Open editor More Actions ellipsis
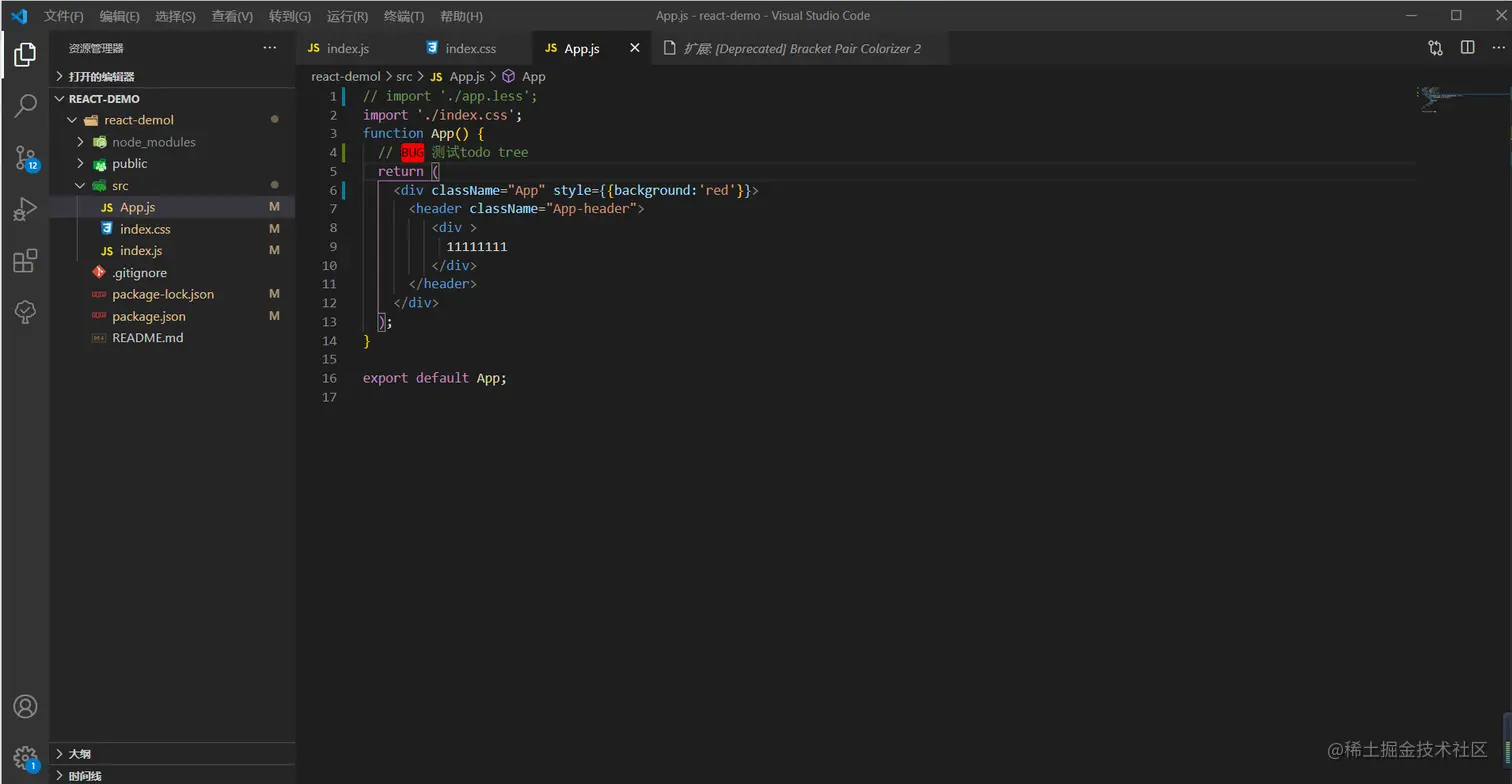Viewport: 1512px width, 784px height. pyautogui.click(x=1499, y=48)
